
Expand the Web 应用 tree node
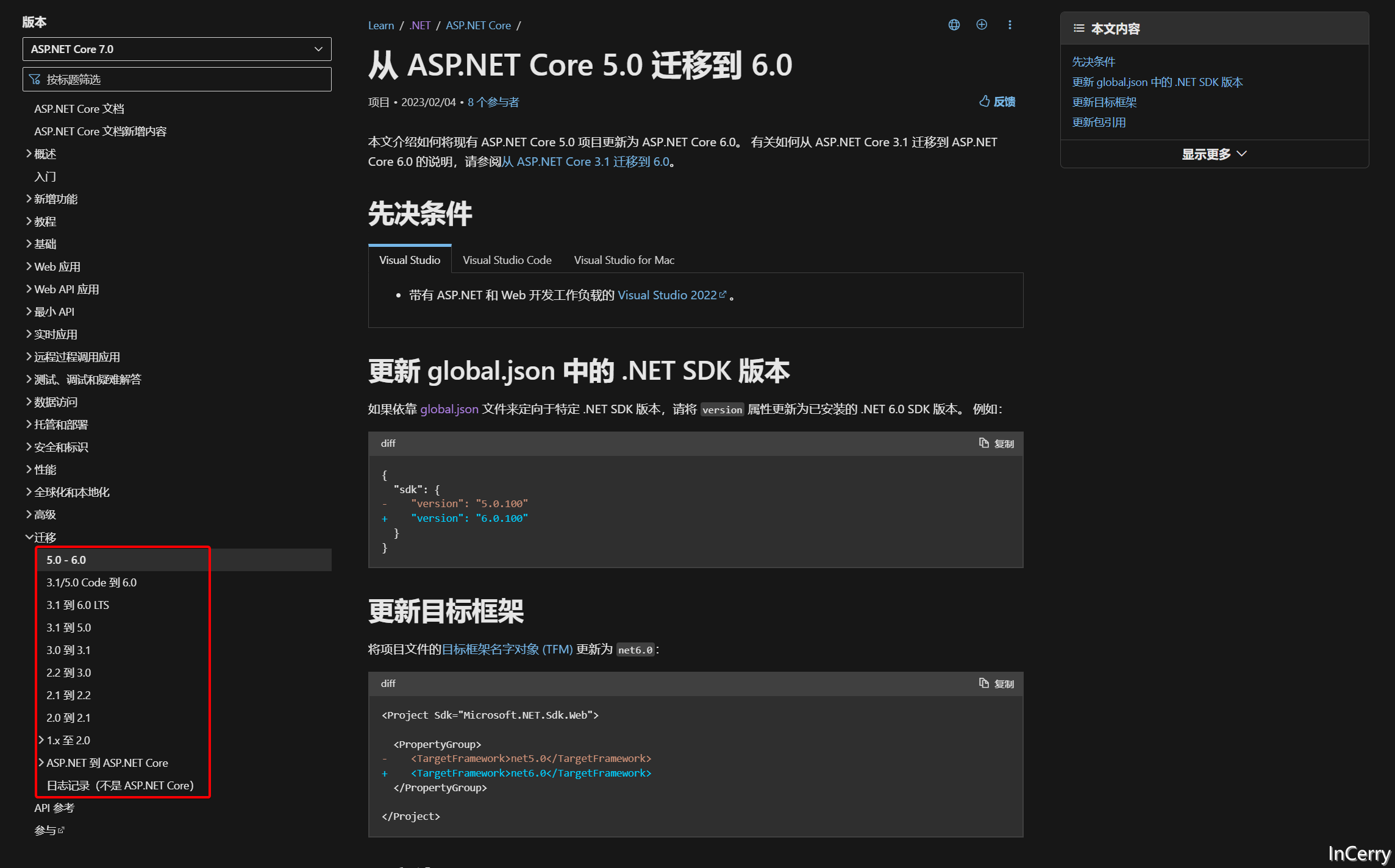tap(29, 266)
